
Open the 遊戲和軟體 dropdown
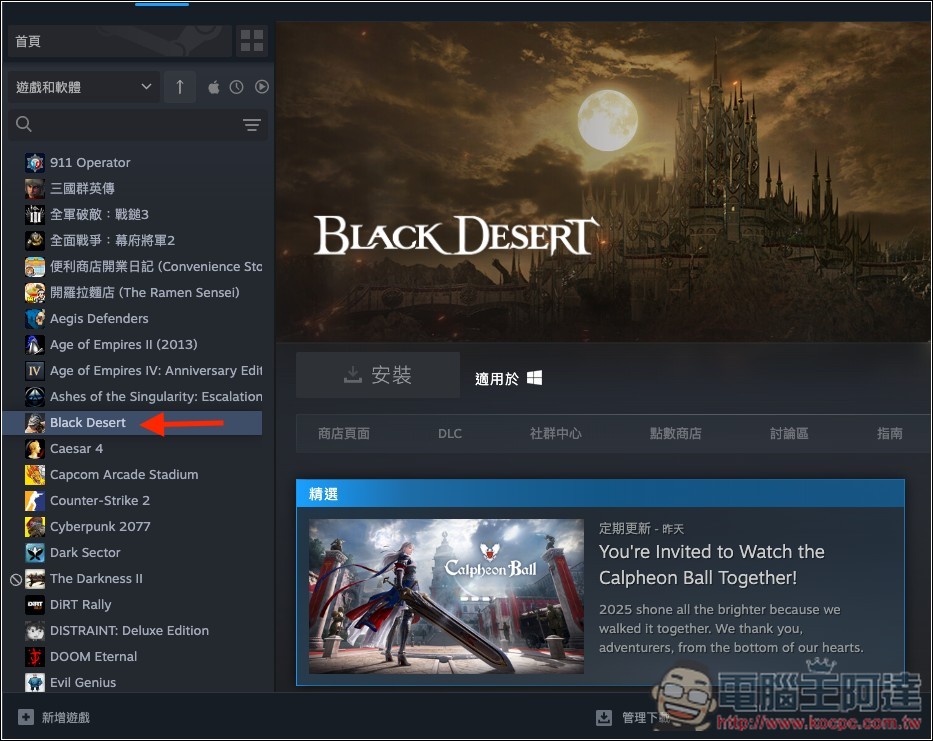(80, 87)
